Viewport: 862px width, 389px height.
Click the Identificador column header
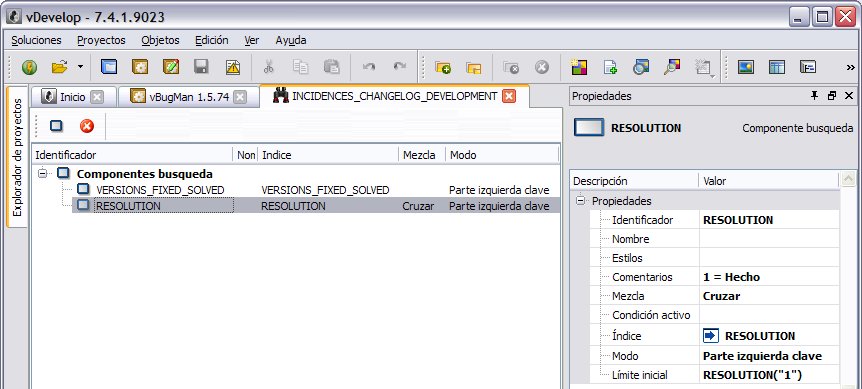point(132,155)
